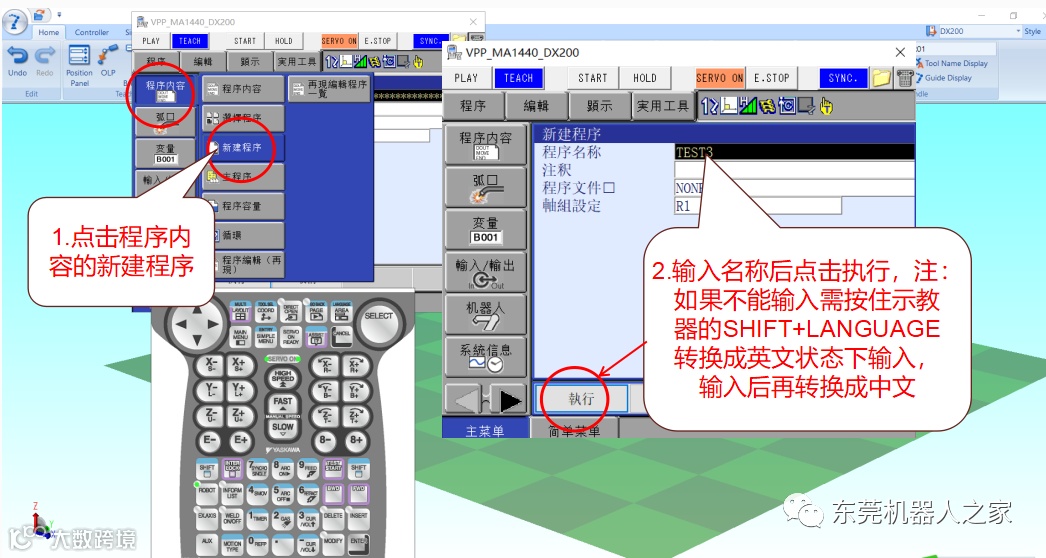Click the FAST manual speed key

[x=283, y=402]
